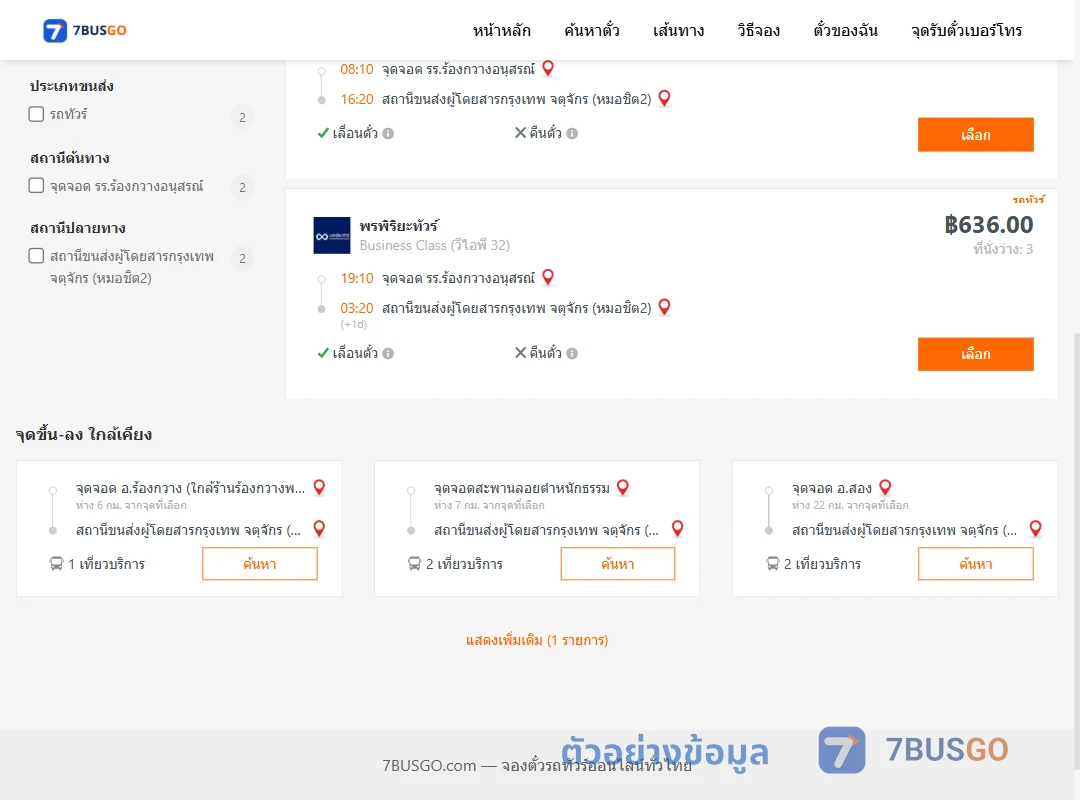The height and width of the screenshot is (800, 1080).
Task: Click bus icon beside 1 เที่ยวบริการ
Action: point(56,564)
